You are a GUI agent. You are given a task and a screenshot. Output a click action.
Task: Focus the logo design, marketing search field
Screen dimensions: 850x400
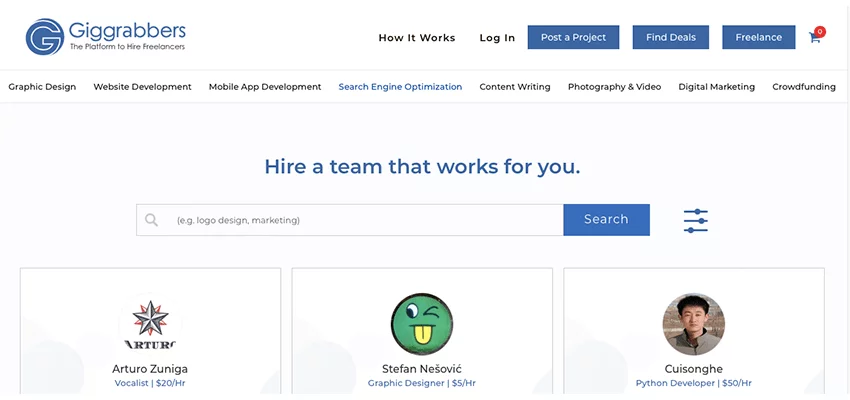click(x=350, y=220)
